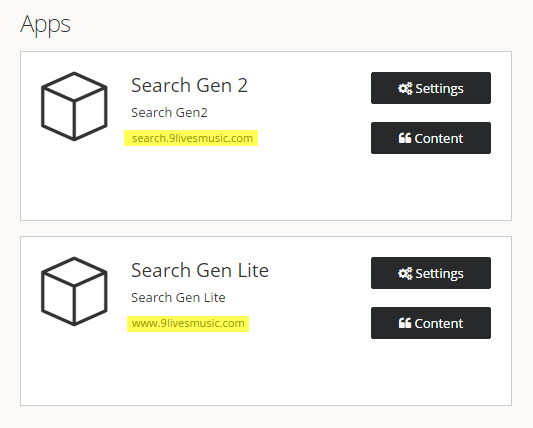Image resolution: width=533 pixels, height=428 pixels.
Task: Open Settings for Search Gen 2
Action: coord(431,88)
